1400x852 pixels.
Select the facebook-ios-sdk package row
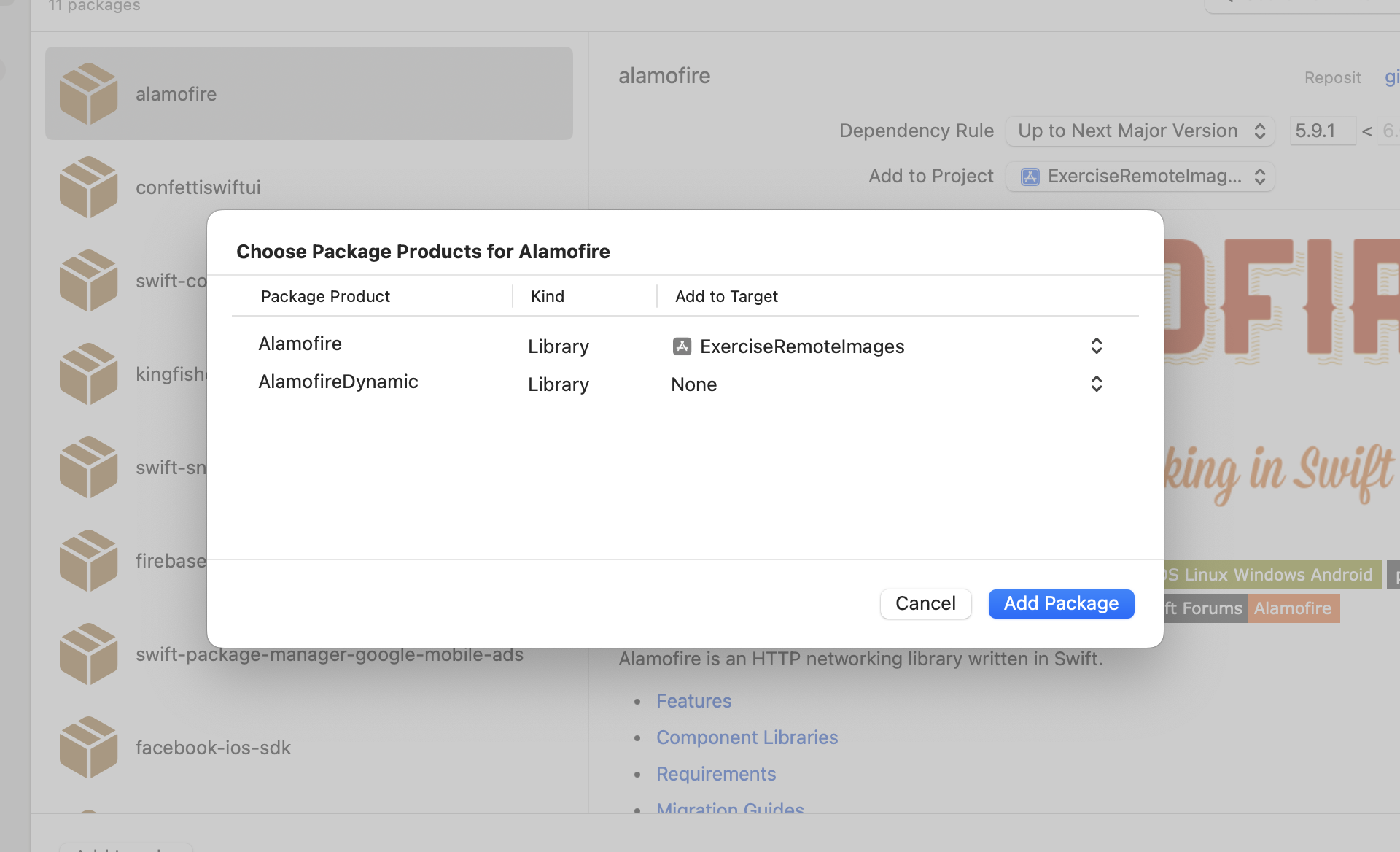tap(309, 747)
